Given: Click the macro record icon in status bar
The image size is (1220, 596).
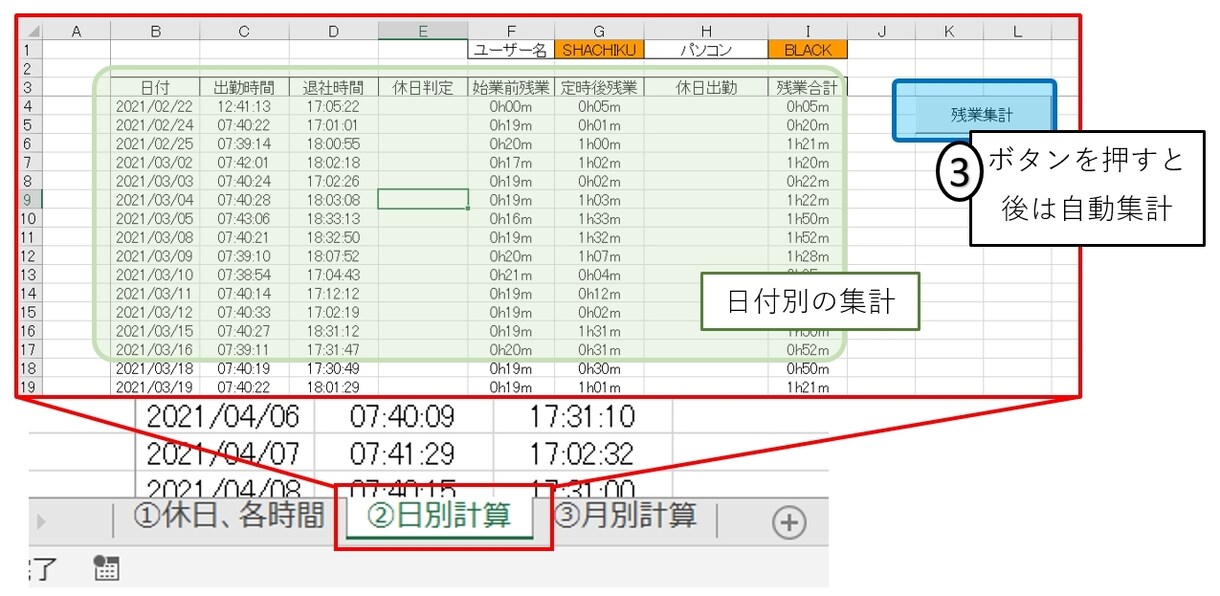Looking at the screenshot, I should [106, 570].
